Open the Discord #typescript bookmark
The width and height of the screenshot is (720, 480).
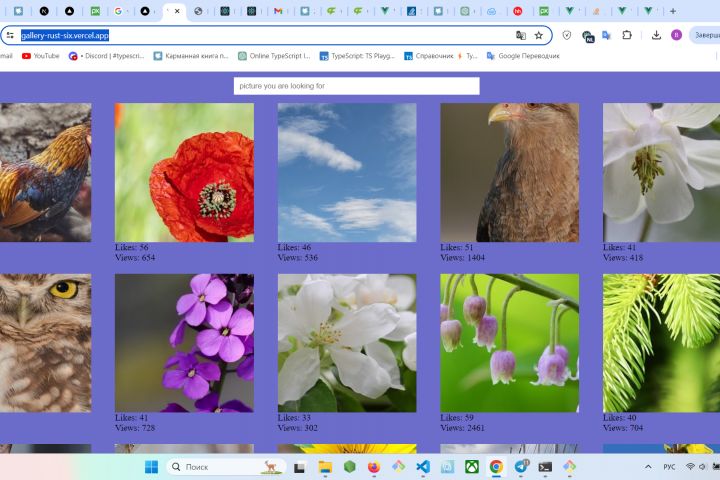(107, 56)
